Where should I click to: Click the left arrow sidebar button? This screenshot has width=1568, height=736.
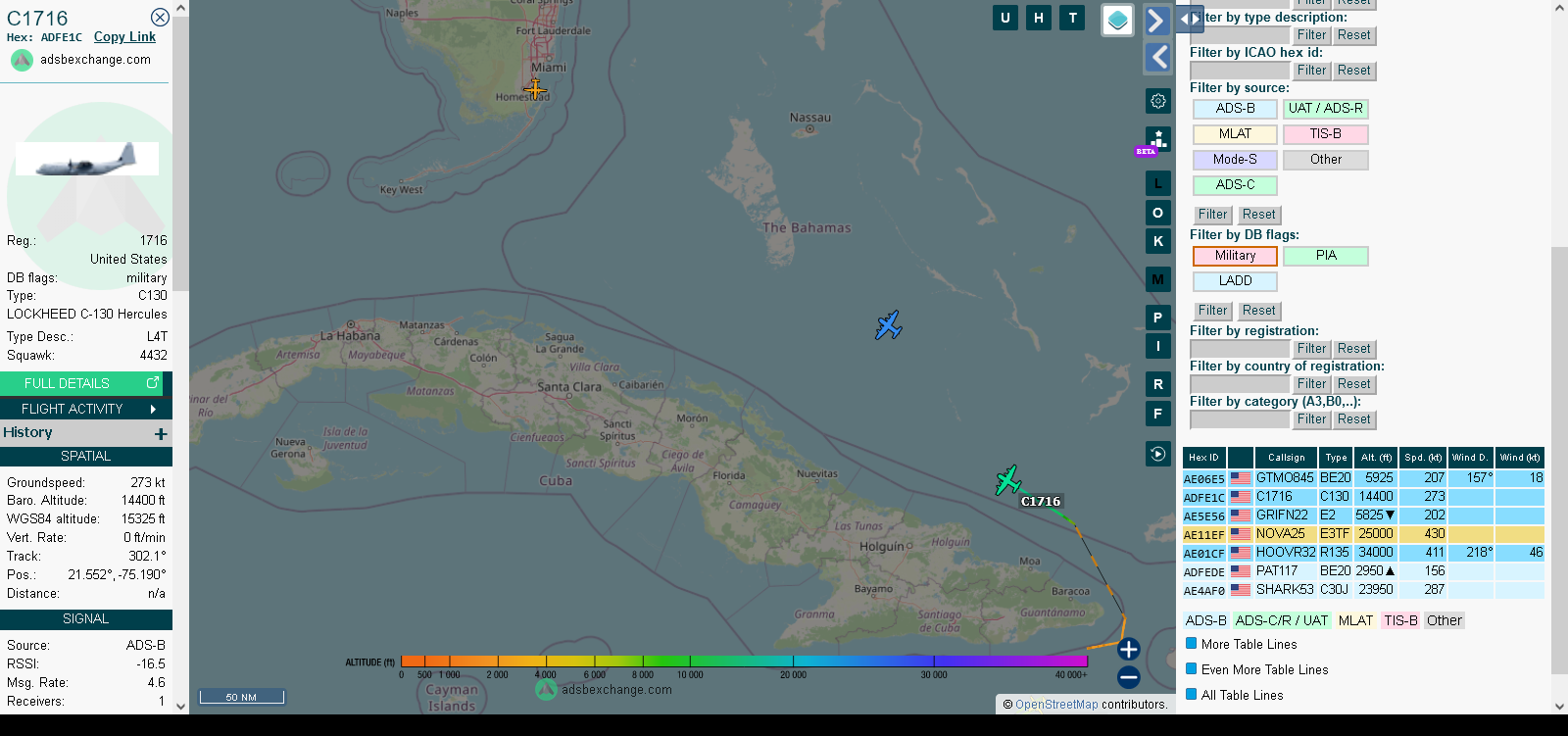click(1157, 58)
